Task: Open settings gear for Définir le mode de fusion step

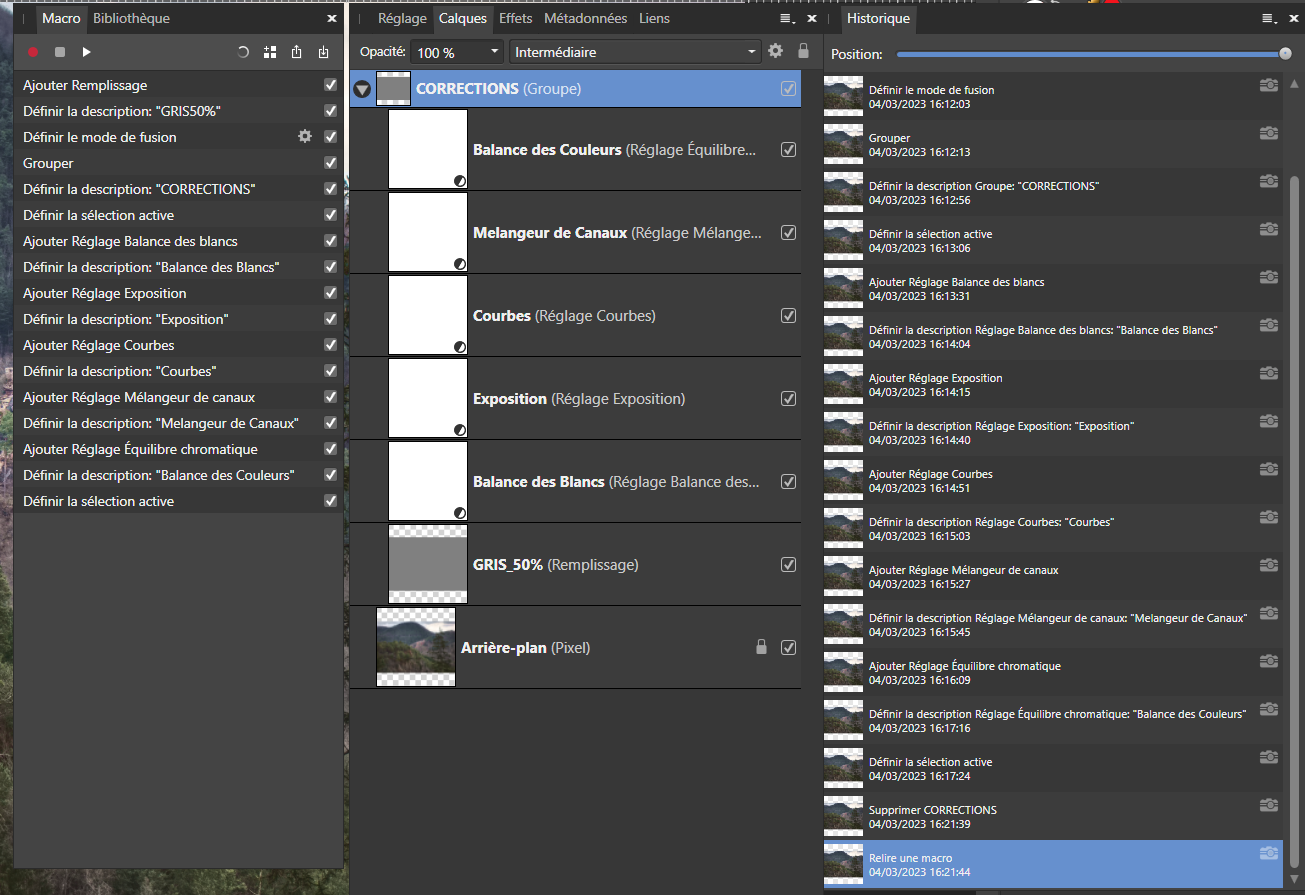Action: [x=305, y=137]
